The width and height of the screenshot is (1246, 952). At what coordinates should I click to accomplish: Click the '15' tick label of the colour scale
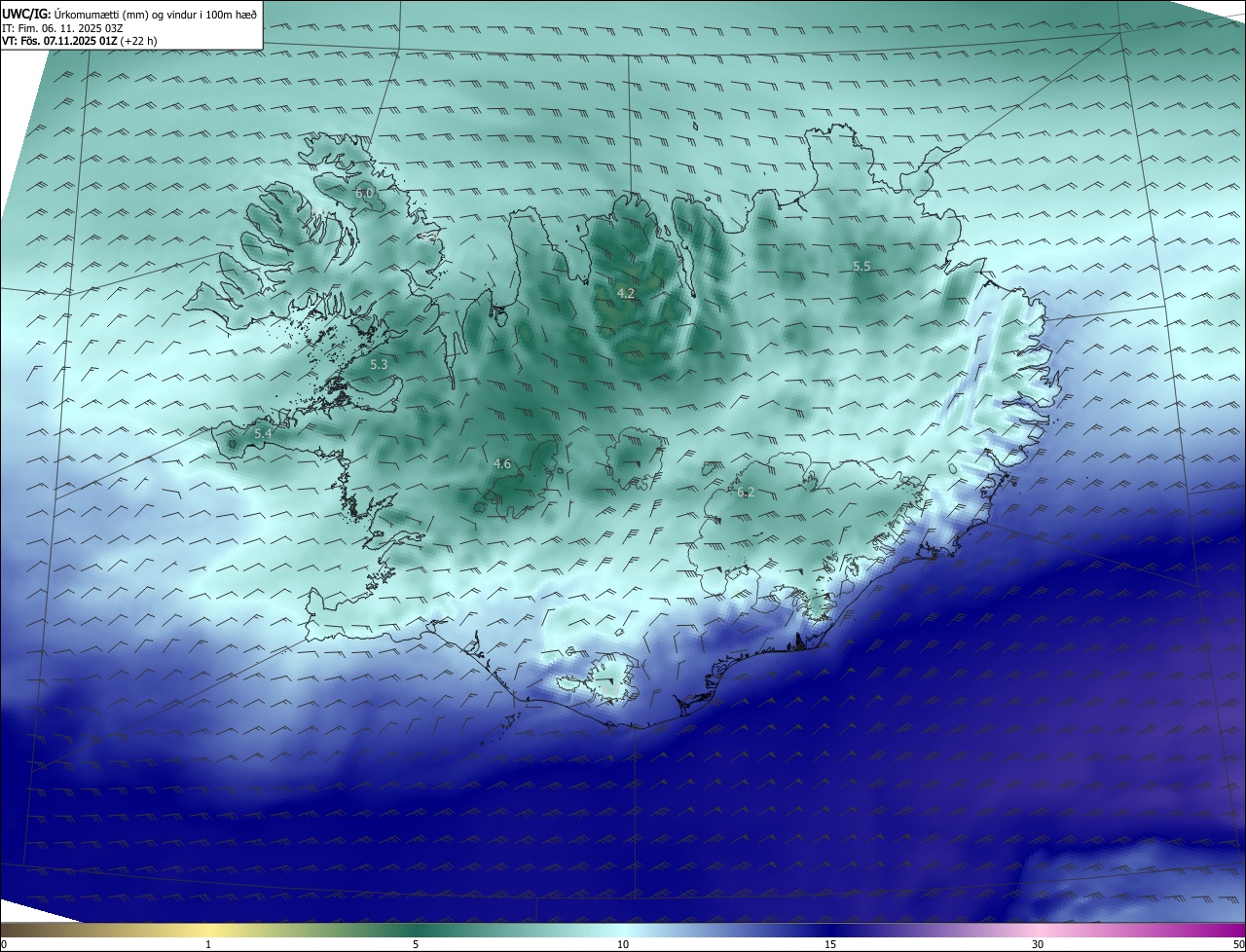tap(830, 944)
